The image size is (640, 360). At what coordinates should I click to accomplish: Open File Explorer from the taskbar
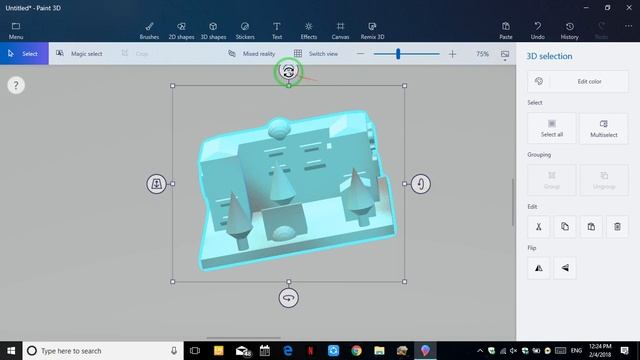379,351
